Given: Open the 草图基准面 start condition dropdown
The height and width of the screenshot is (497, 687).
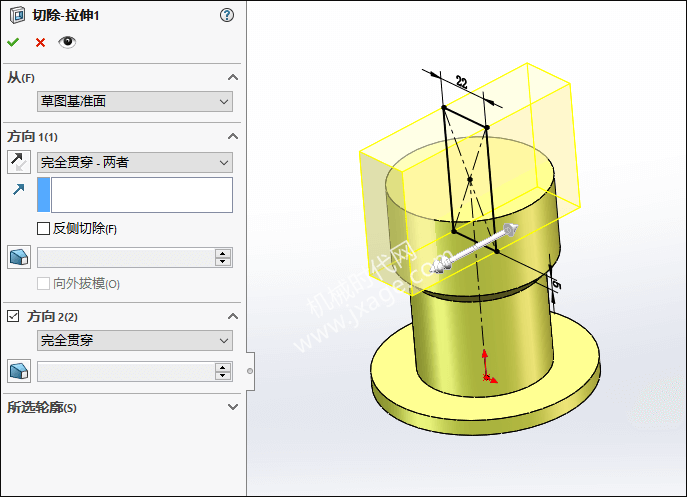Looking at the screenshot, I should pyautogui.click(x=135, y=102).
